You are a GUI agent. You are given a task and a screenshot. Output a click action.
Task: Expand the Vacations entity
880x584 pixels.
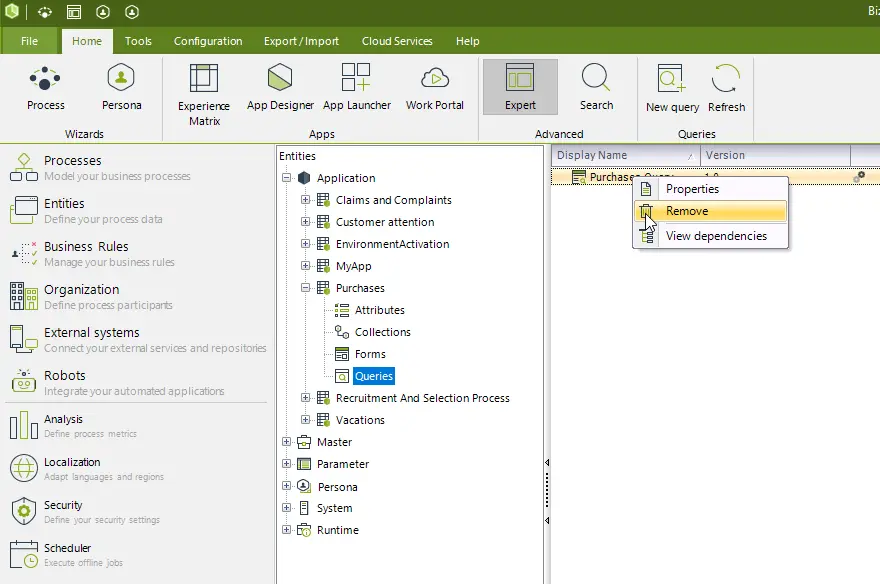305,420
